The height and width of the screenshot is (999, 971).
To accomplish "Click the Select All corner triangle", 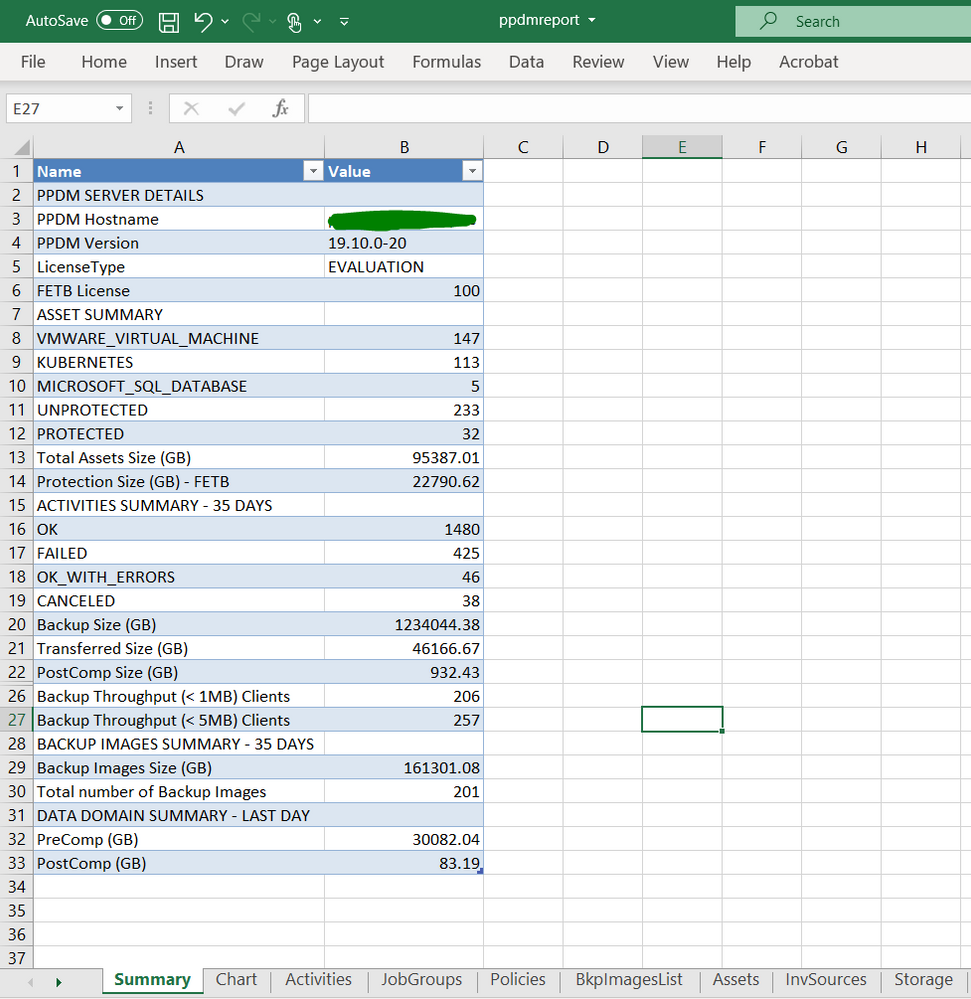I will (22, 148).
